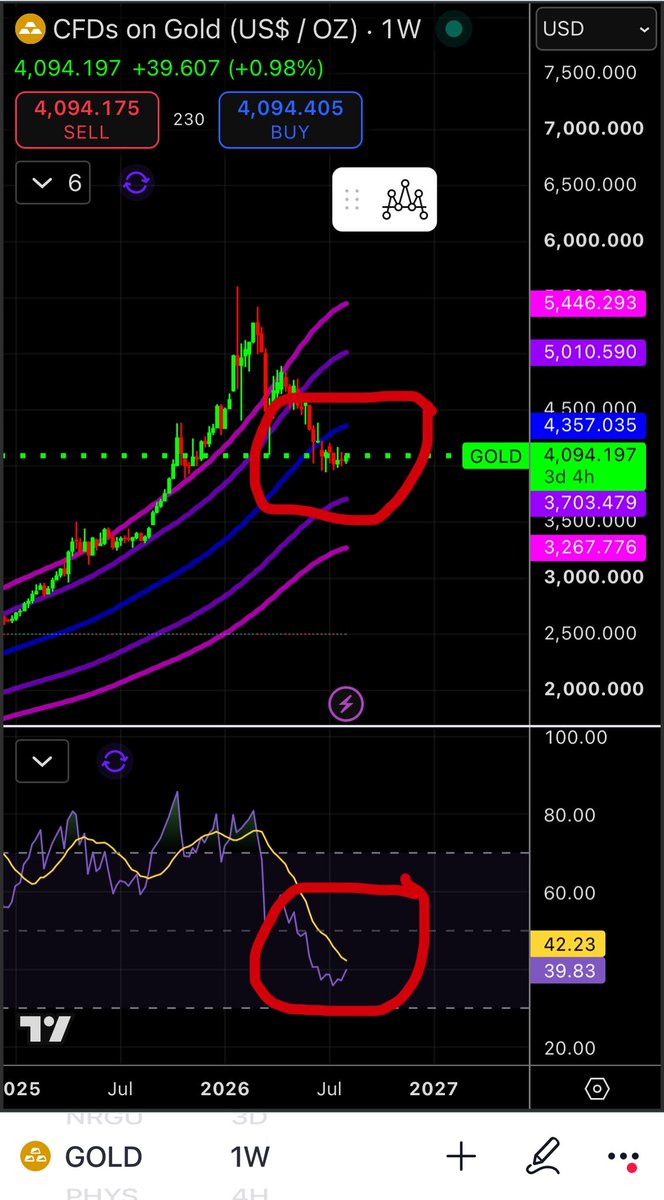664x1200 pixels.
Task: Select the head and shoulders pattern tool
Action: click(405, 200)
